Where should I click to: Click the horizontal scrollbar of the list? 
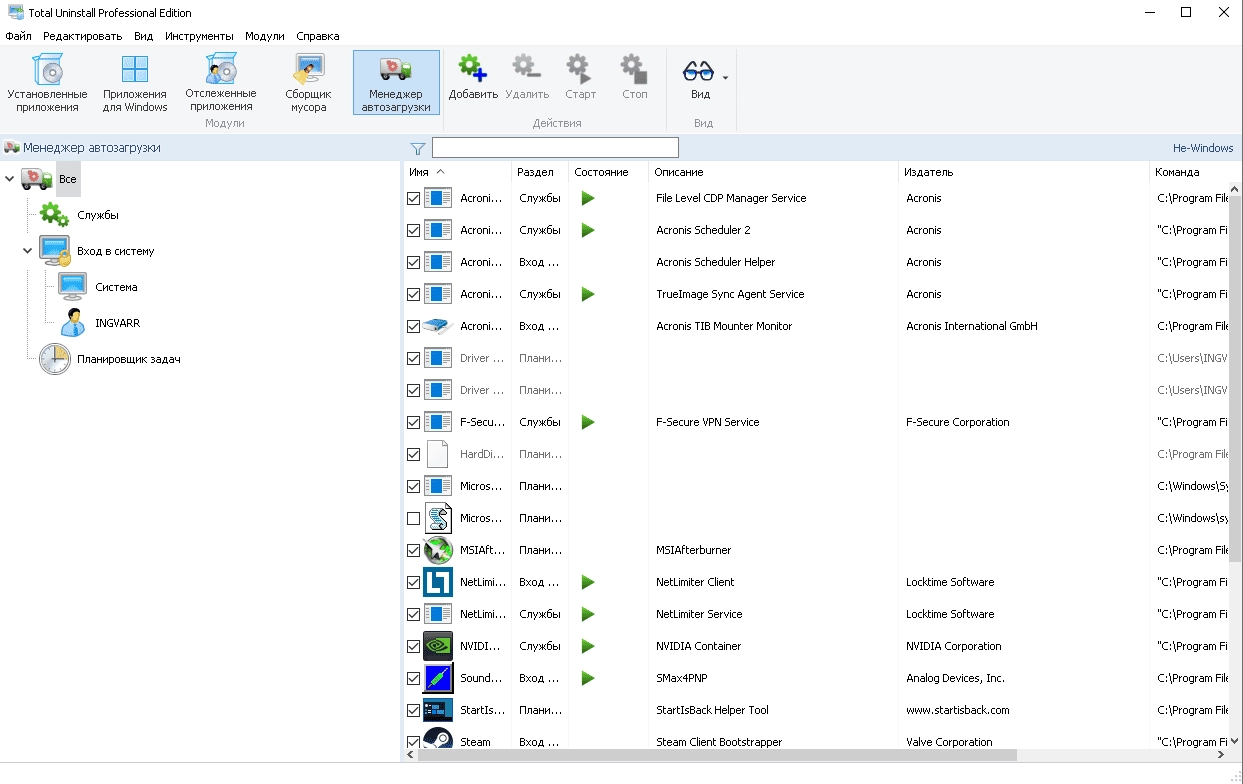[717, 756]
